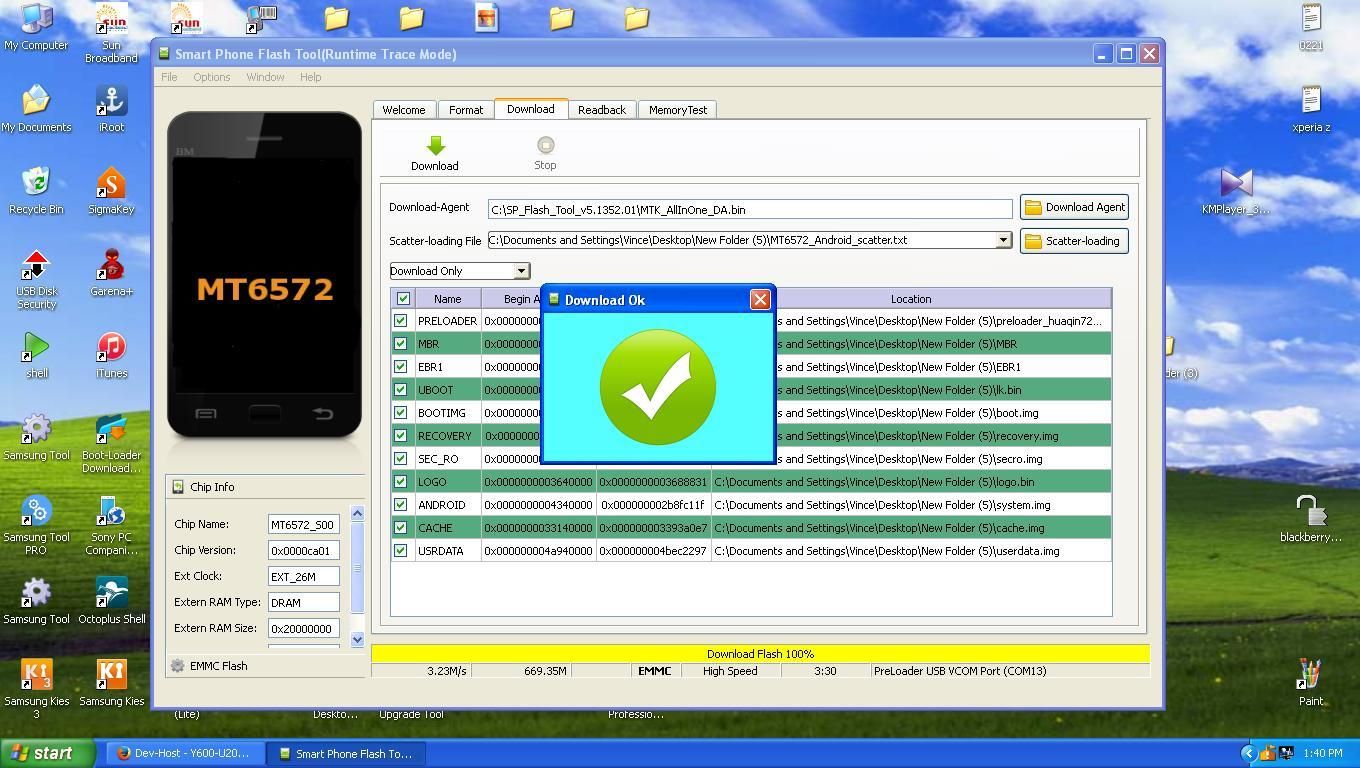Open the Options menu

pos(211,77)
